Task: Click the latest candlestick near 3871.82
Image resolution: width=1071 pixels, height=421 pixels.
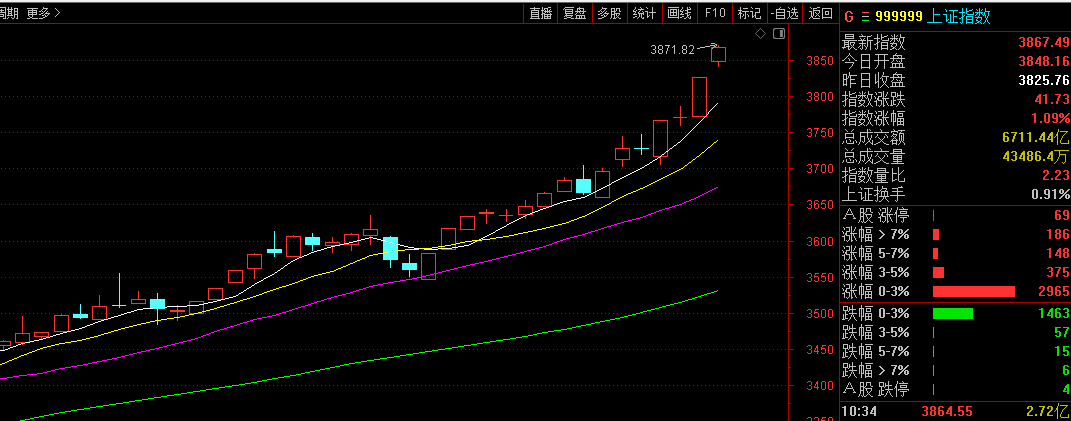Action: [x=719, y=55]
